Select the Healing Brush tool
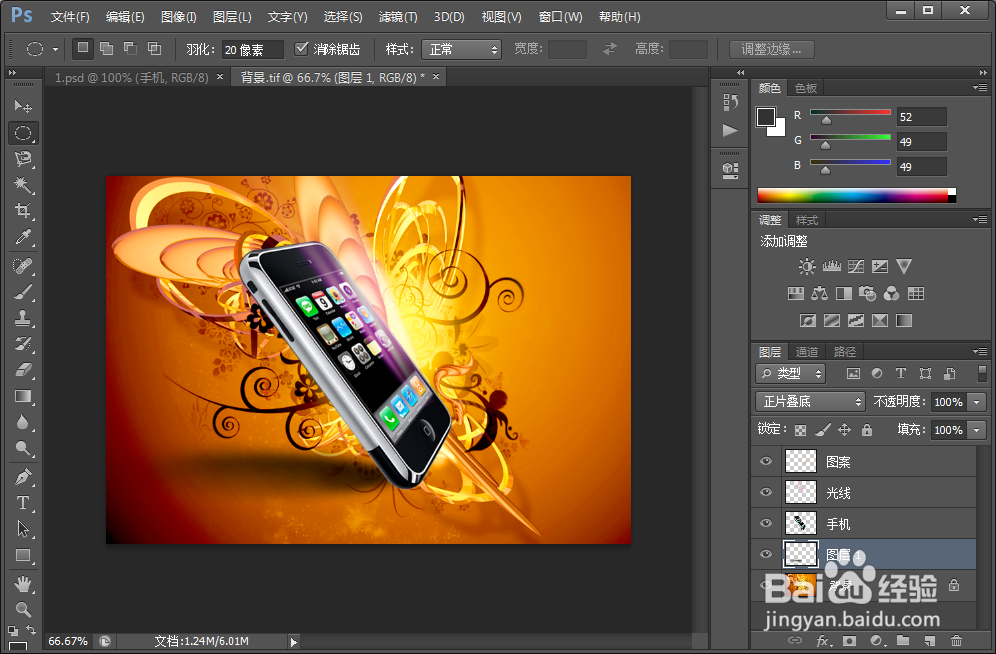 coord(23,265)
